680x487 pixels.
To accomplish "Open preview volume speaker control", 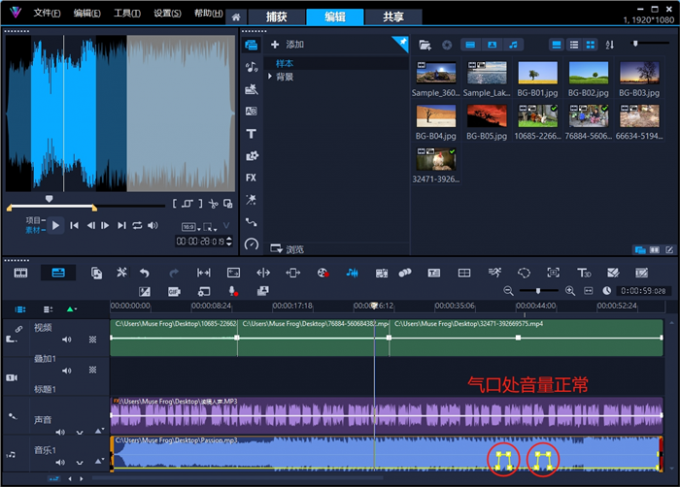I will click(153, 226).
